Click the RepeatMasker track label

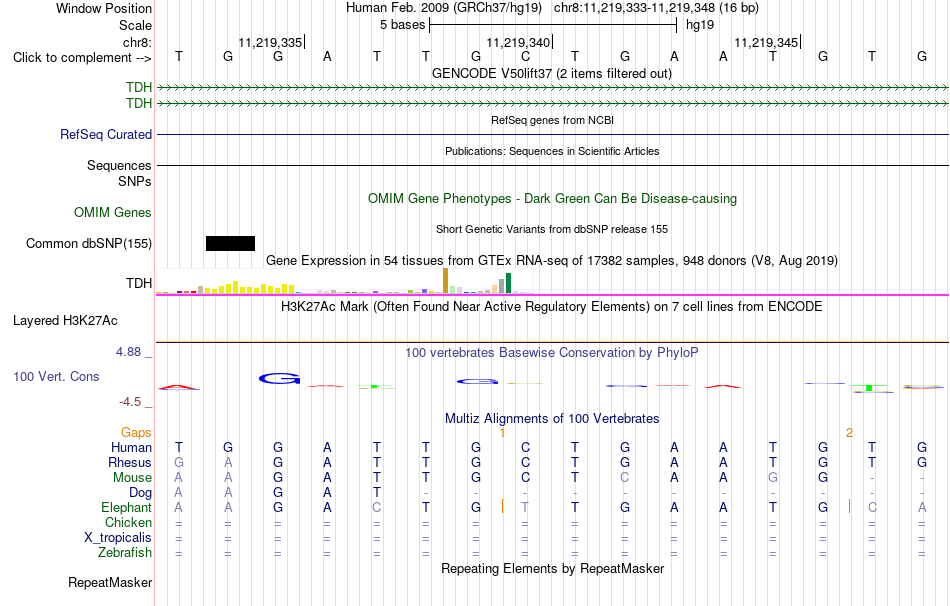click(110, 582)
